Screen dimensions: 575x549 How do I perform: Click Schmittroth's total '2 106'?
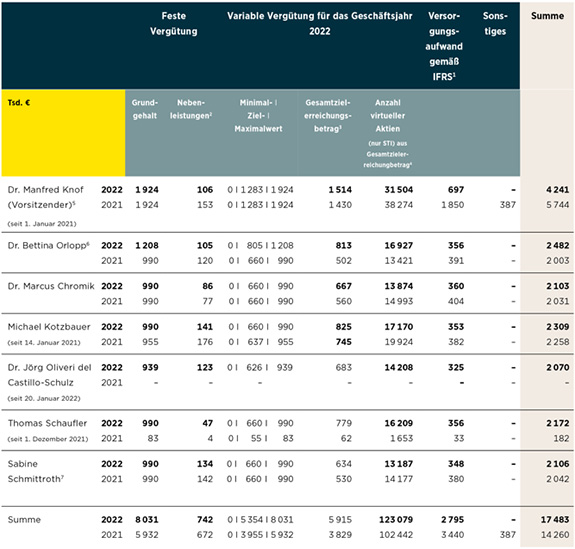[x=557, y=464]
